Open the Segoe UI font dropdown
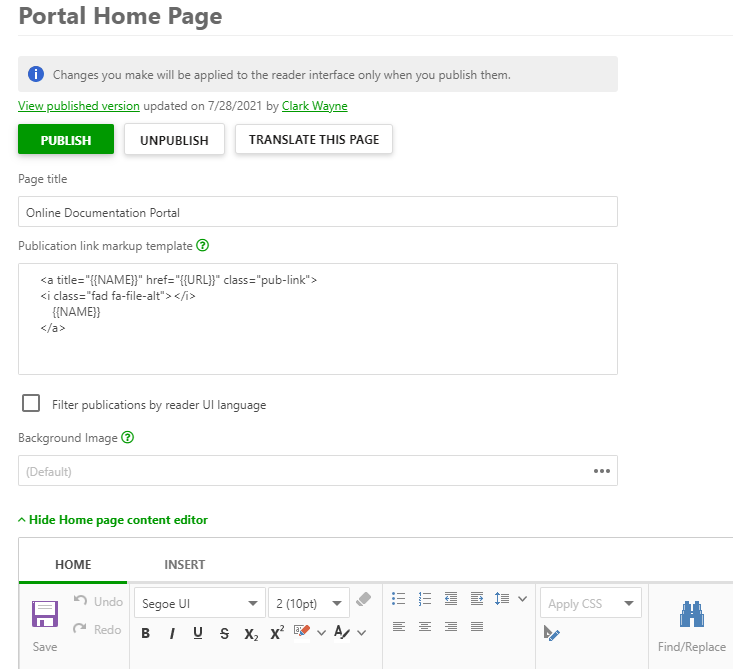The height and width of the screenshot is (669, 733). pos(197,603)
